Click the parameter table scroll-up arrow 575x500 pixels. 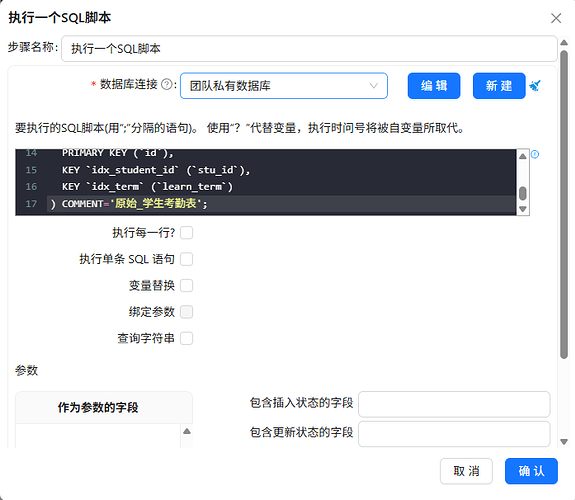point(187,431)
